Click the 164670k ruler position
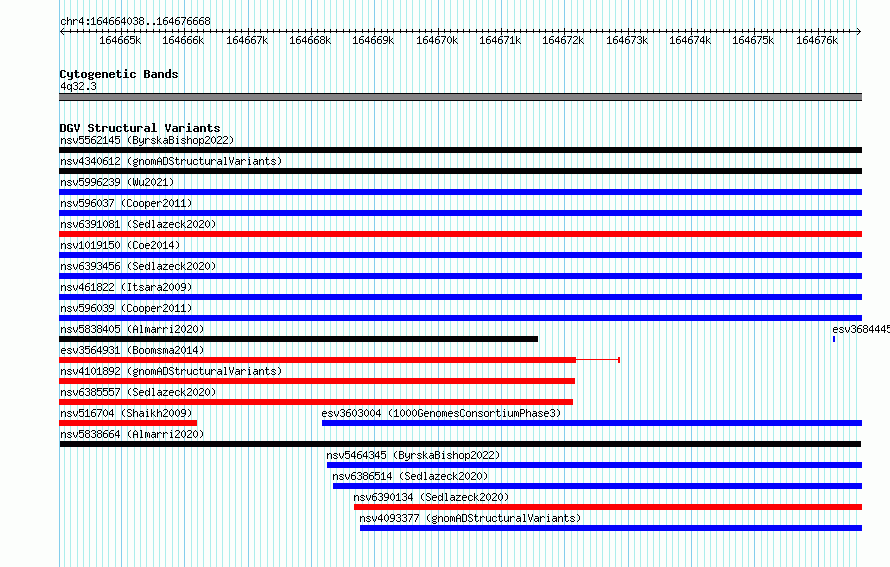This screenshot has height=567, width=890. coord(437,40)
